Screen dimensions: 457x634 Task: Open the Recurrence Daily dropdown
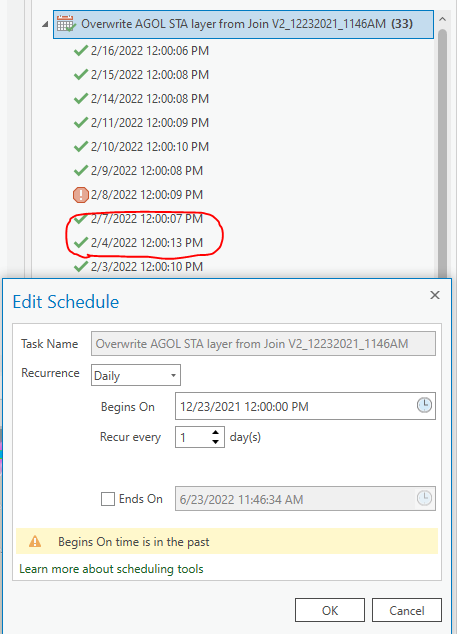pos(136,375)
